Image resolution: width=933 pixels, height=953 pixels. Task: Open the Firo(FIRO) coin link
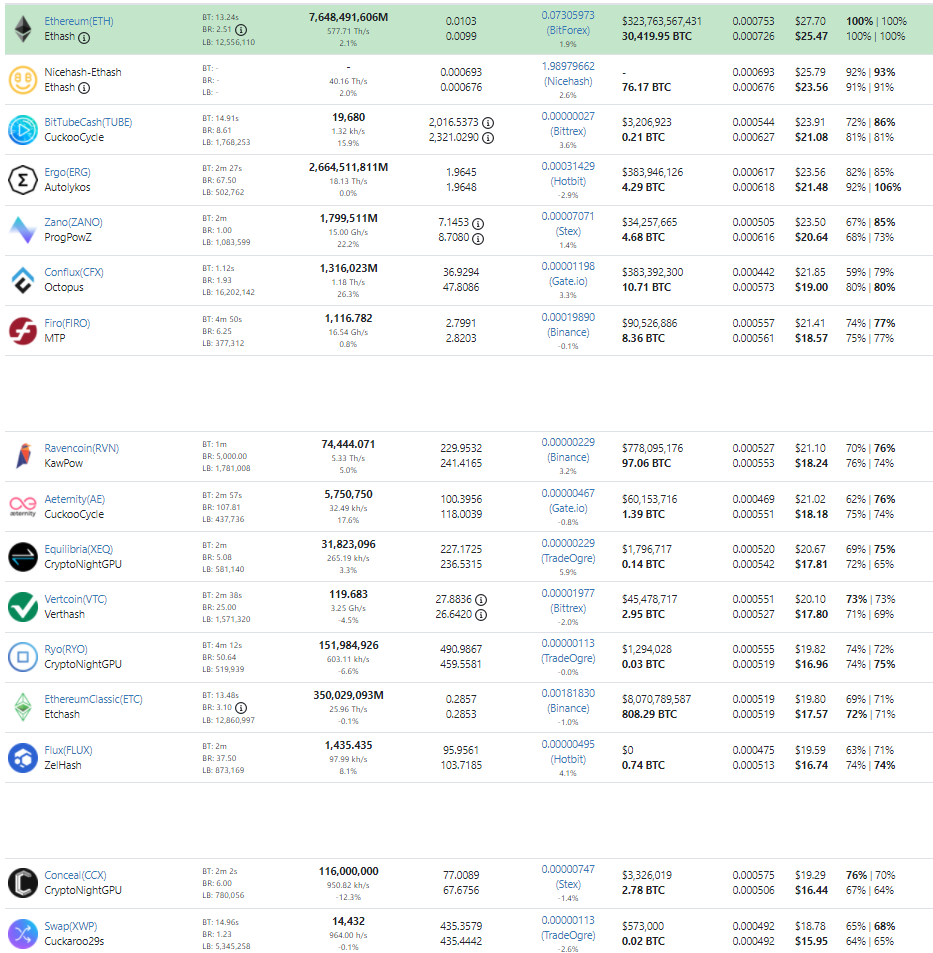(67, 323)
